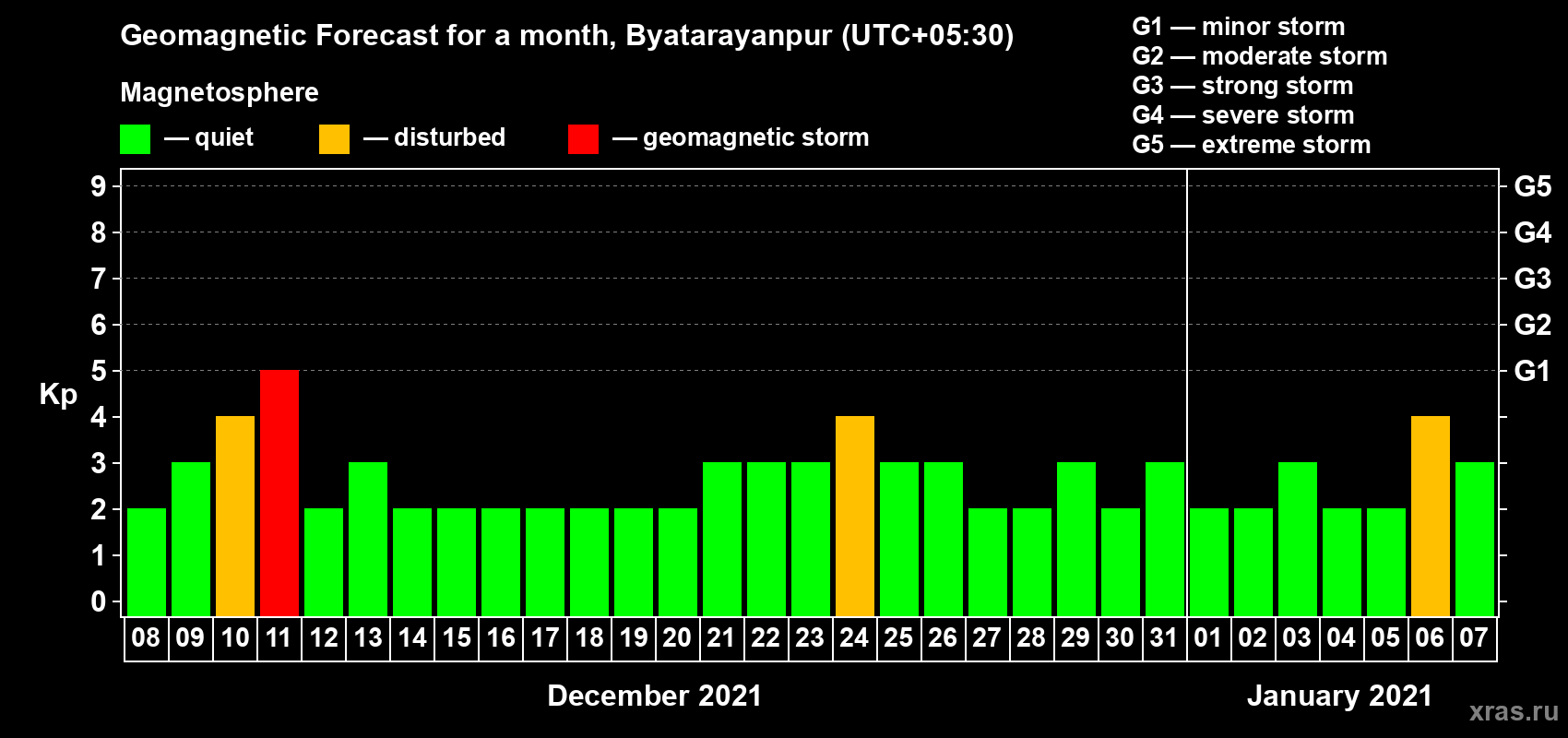Image resolution: width=1568 pixels, height=738 pixels.
Task: Click the G4 axis label
Action: 1533,232
